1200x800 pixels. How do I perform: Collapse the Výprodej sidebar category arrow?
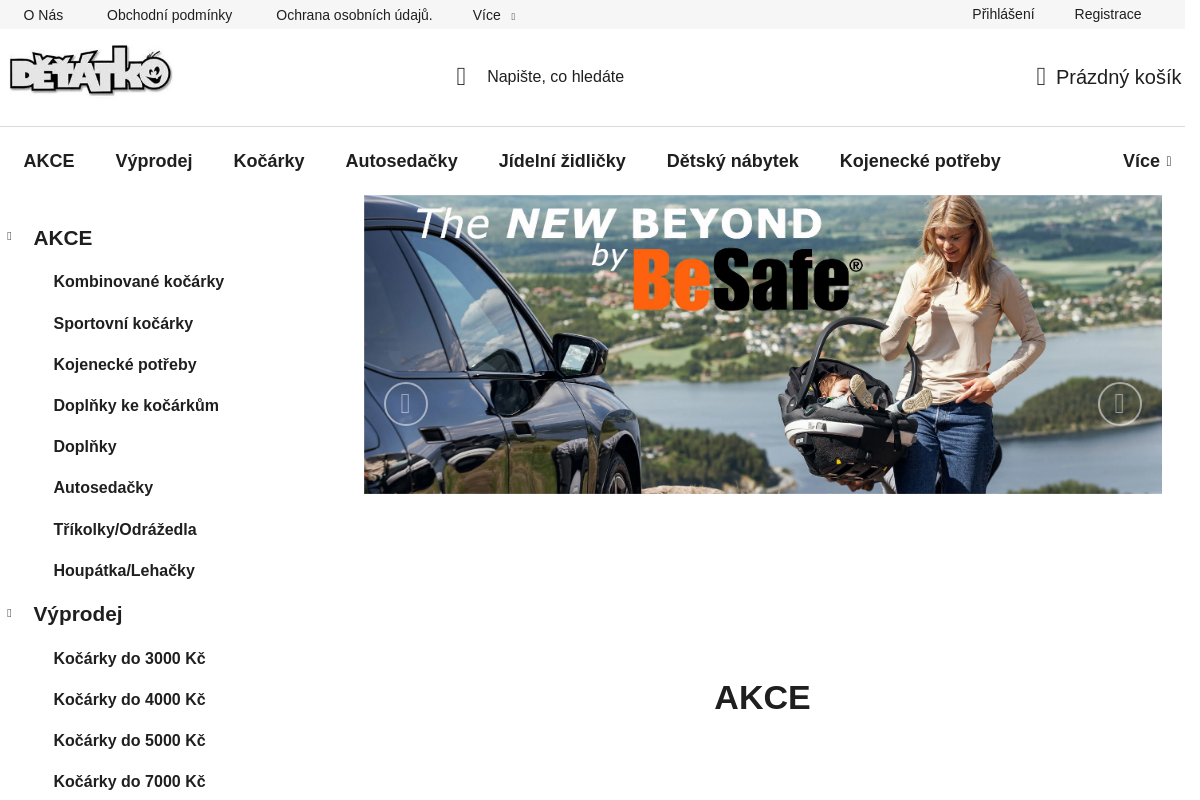(x=9, y=613)
